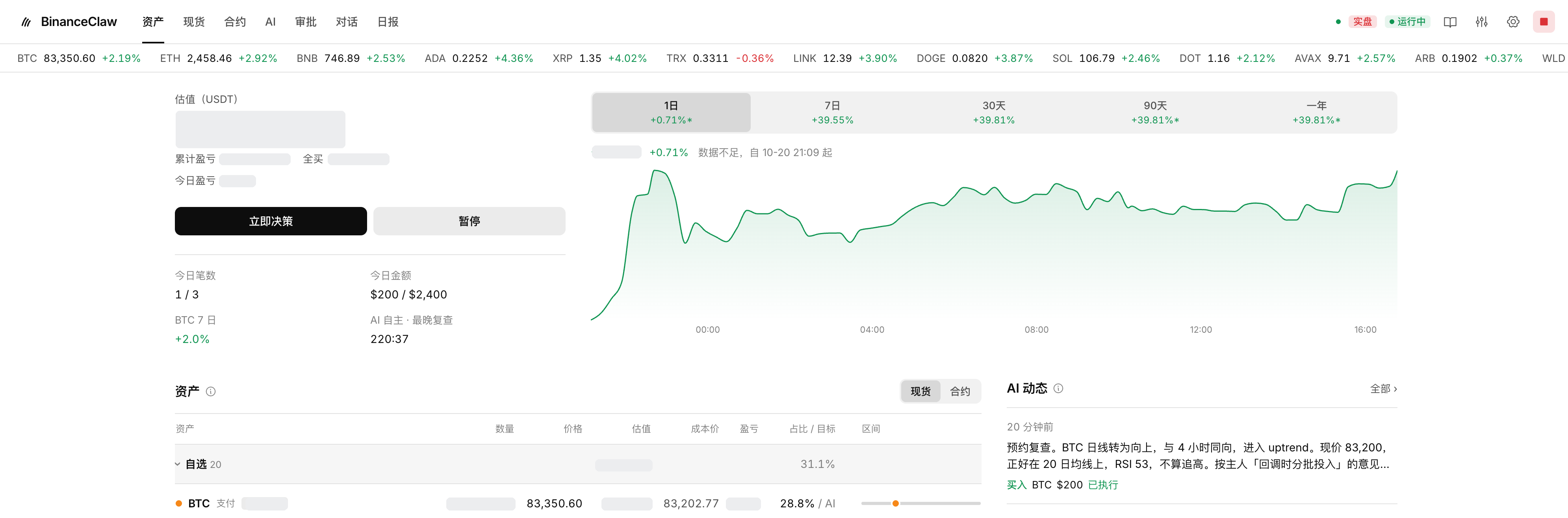Open the 对话 nav tab
The image size is (1568, 518).
(x=347, y=22)
